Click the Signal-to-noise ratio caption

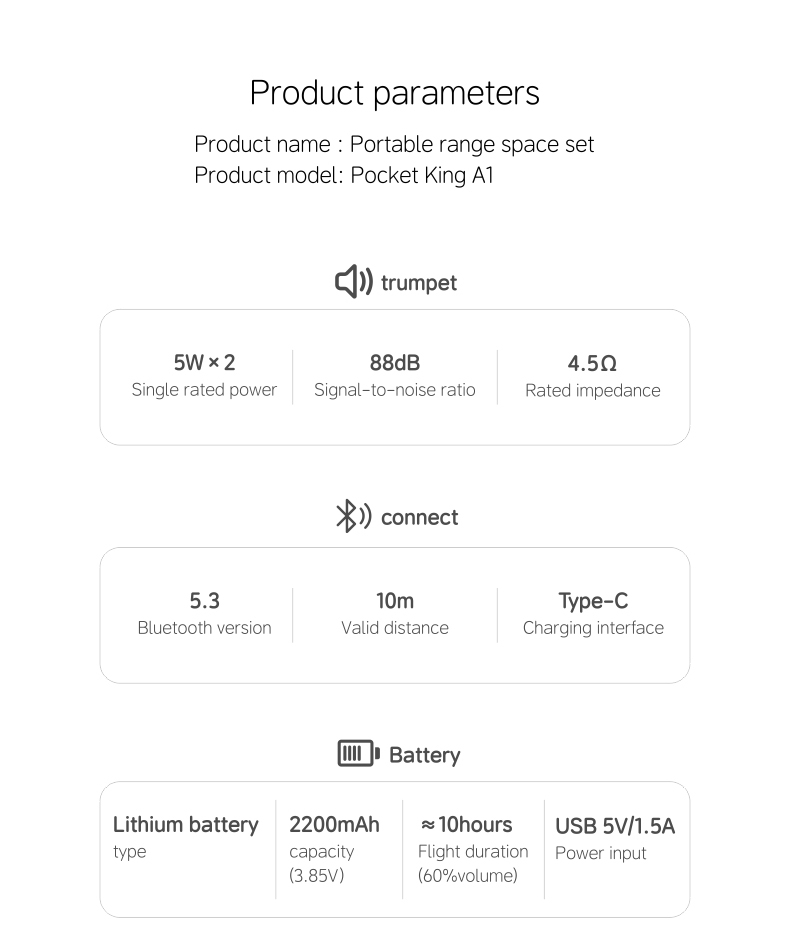(x=394, y=390)
